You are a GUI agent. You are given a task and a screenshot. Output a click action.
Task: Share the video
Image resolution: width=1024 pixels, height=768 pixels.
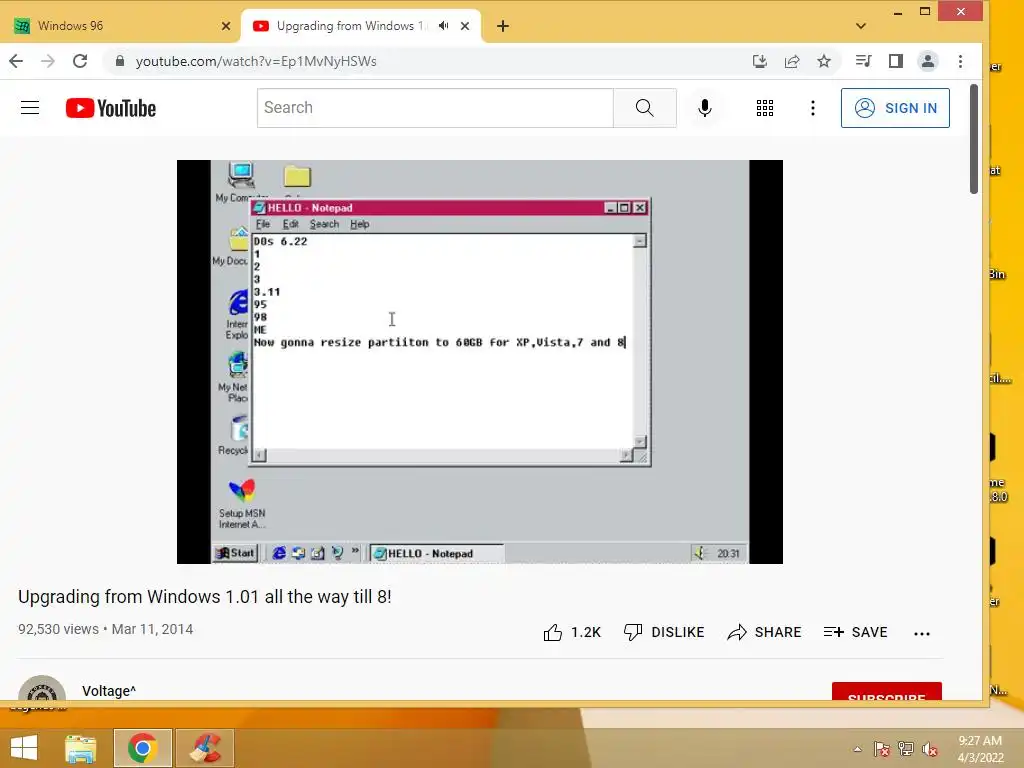click(765, 632)
